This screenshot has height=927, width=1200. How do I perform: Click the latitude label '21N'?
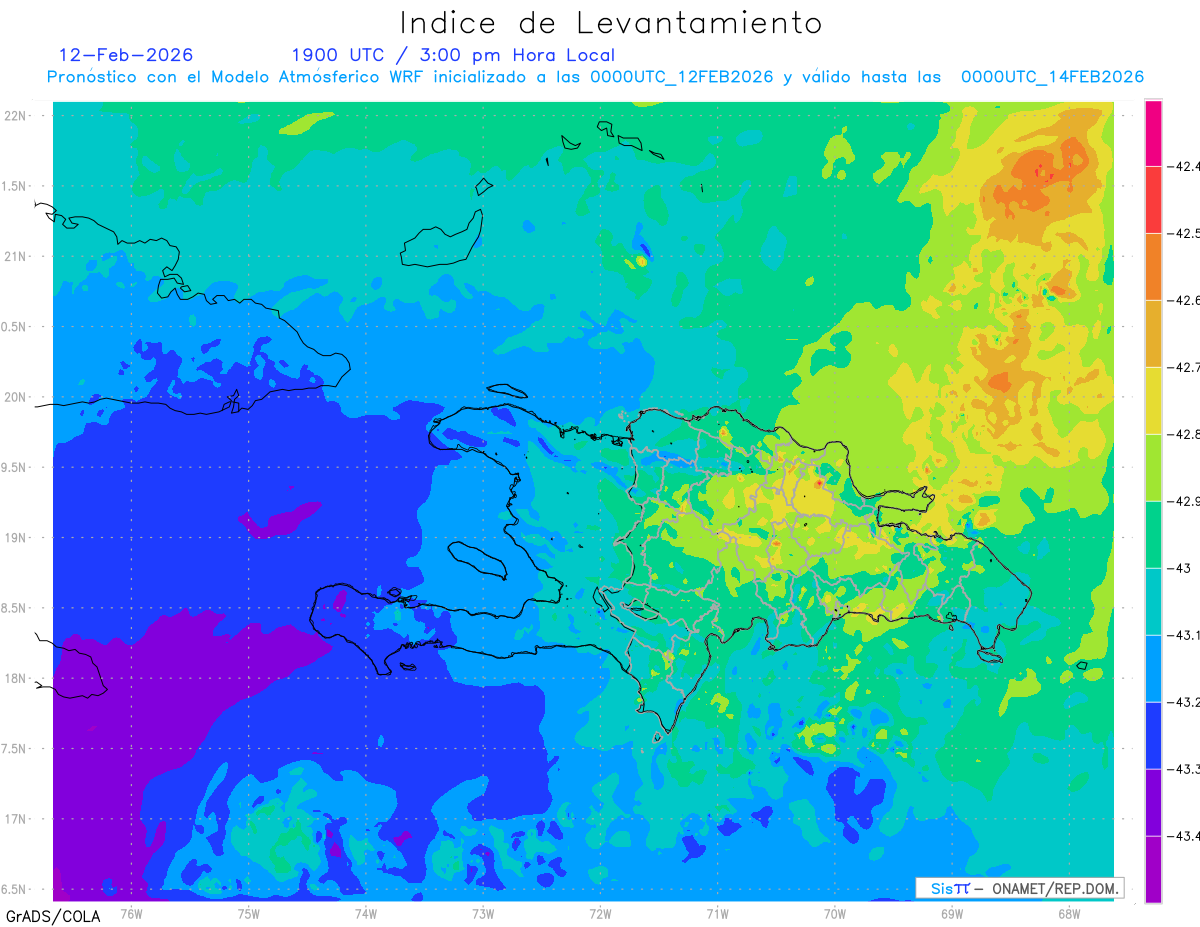pyautogui.click(x=17, y=256)
